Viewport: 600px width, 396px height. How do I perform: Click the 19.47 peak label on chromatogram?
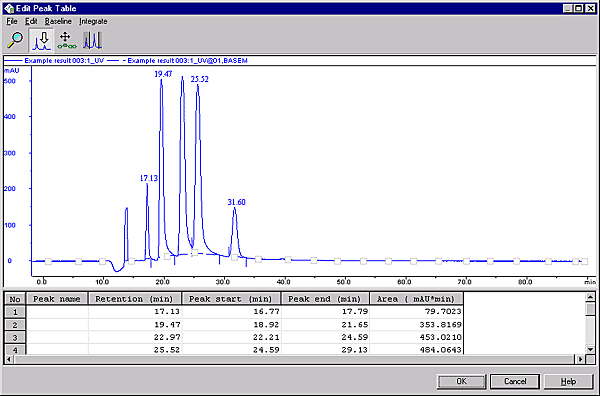(163, 74)
